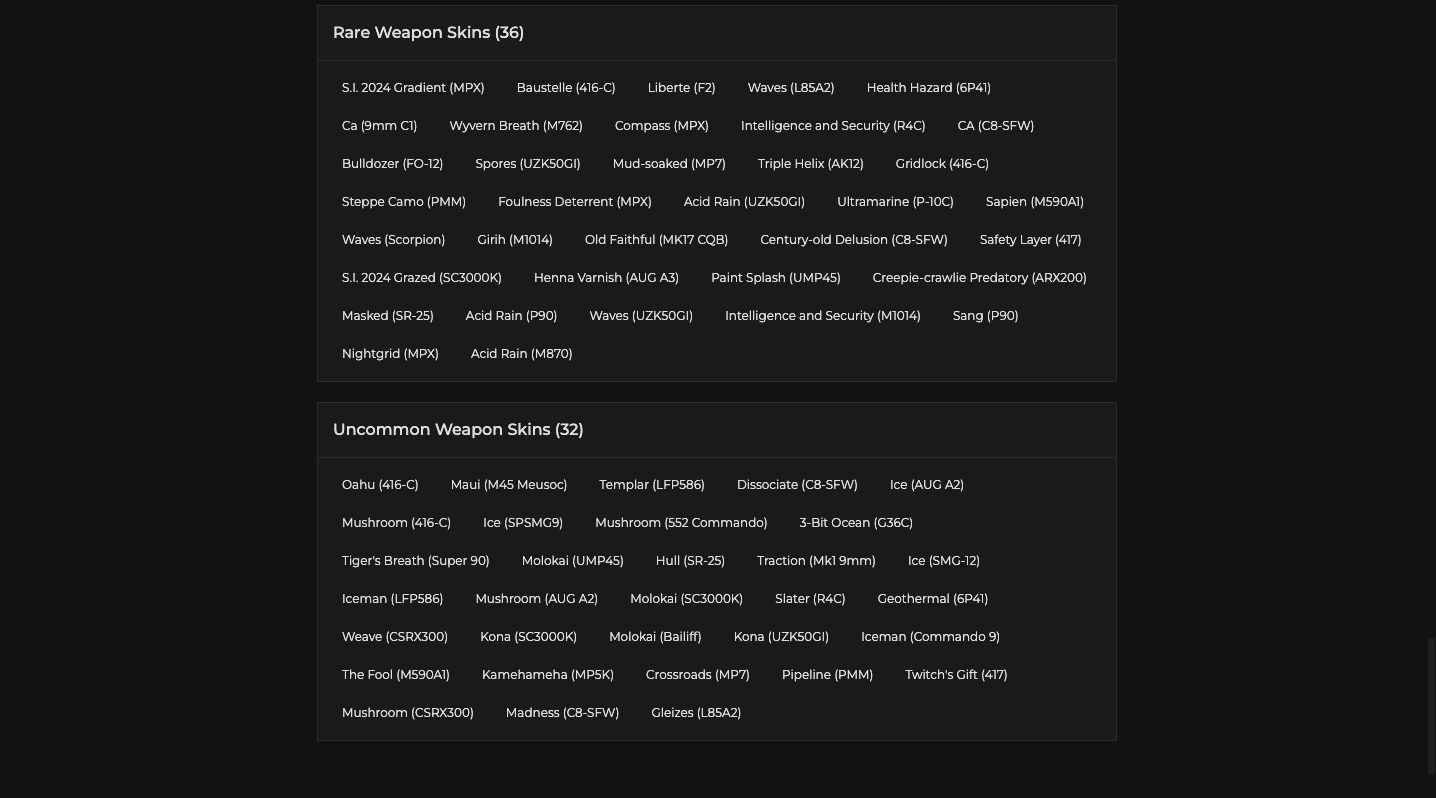The height and width of the screenshot is (798, 1436).
Task: Select Acid Rain (M870) skin
Action: pyautogui.click(x=521, y=354)
